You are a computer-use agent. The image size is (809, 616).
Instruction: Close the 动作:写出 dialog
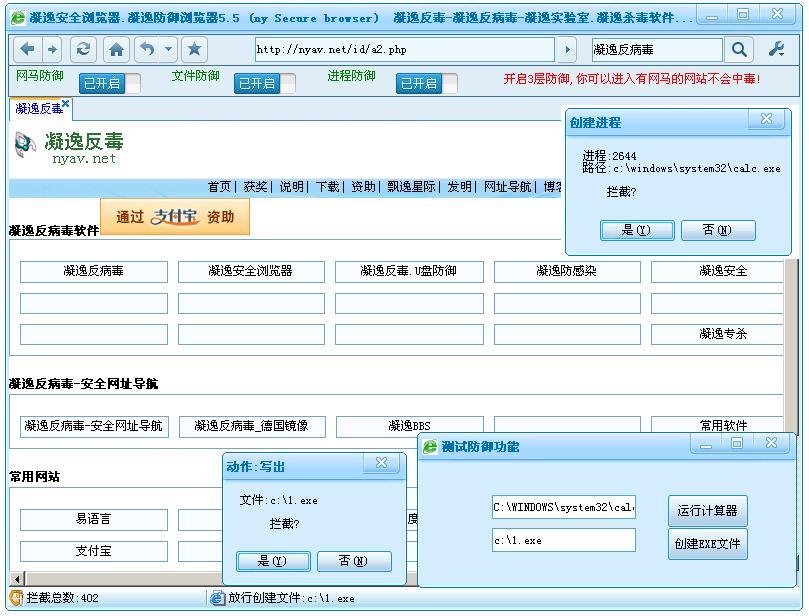[381, 463]
